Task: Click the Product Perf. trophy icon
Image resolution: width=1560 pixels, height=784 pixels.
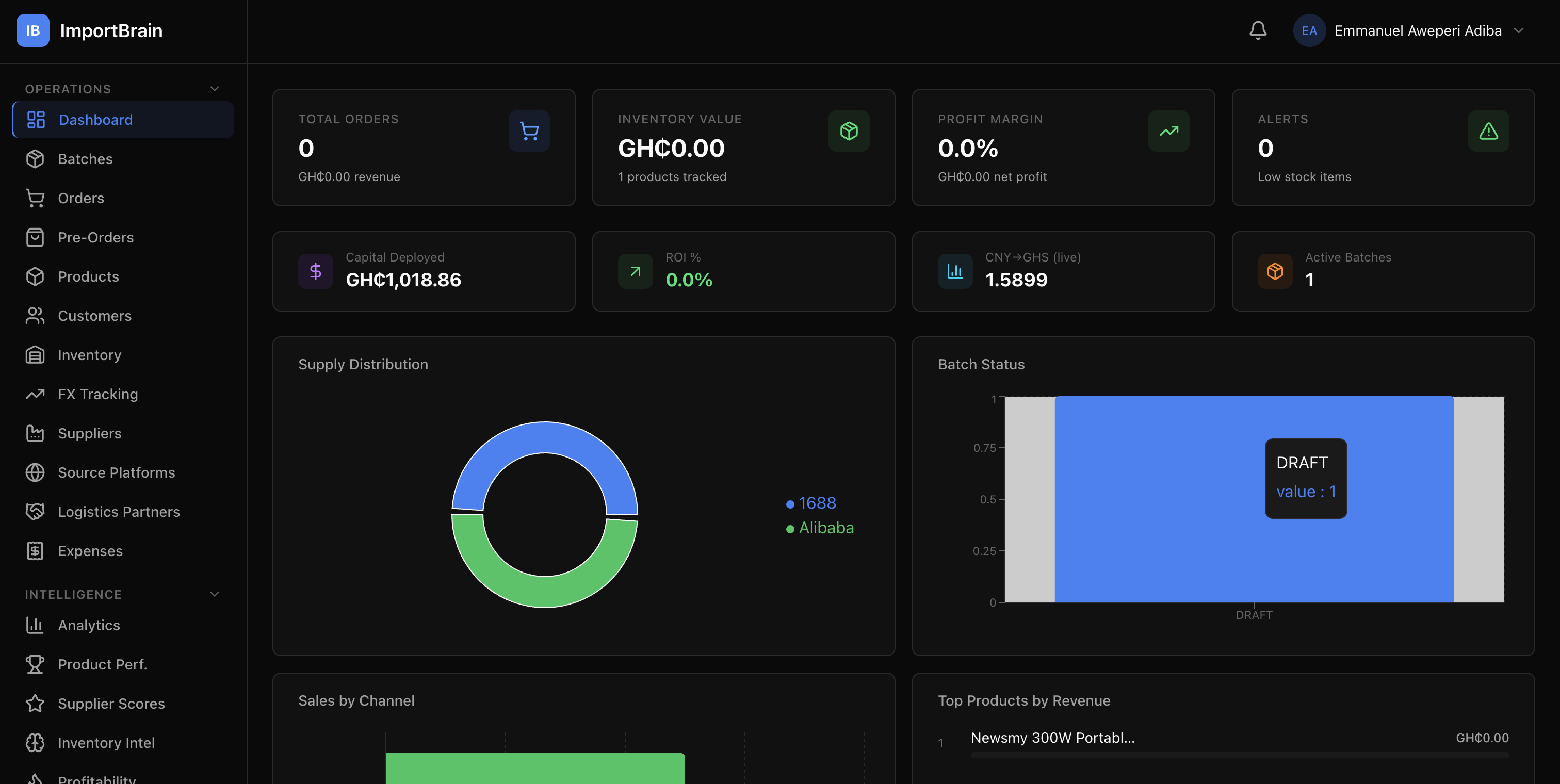Action: click(35, 664)
